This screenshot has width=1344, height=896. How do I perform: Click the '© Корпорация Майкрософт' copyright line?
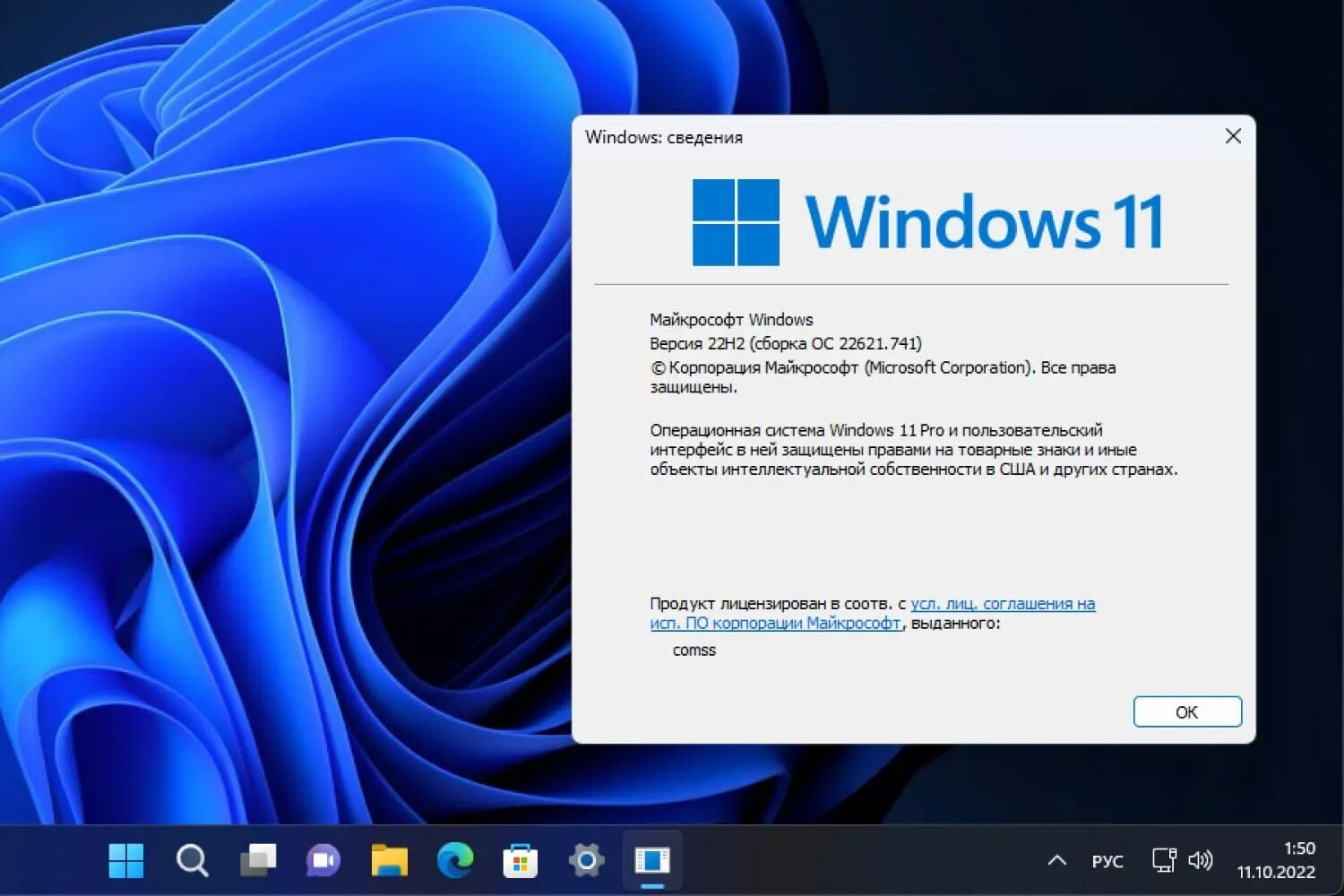[x=883, y=377]
